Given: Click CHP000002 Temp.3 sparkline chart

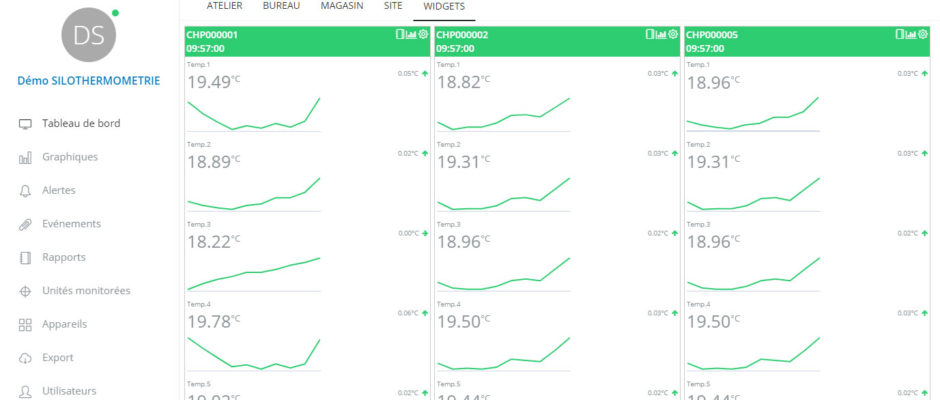Looking at the screenshot, I should pyautogui.click(x=503, y=274).
